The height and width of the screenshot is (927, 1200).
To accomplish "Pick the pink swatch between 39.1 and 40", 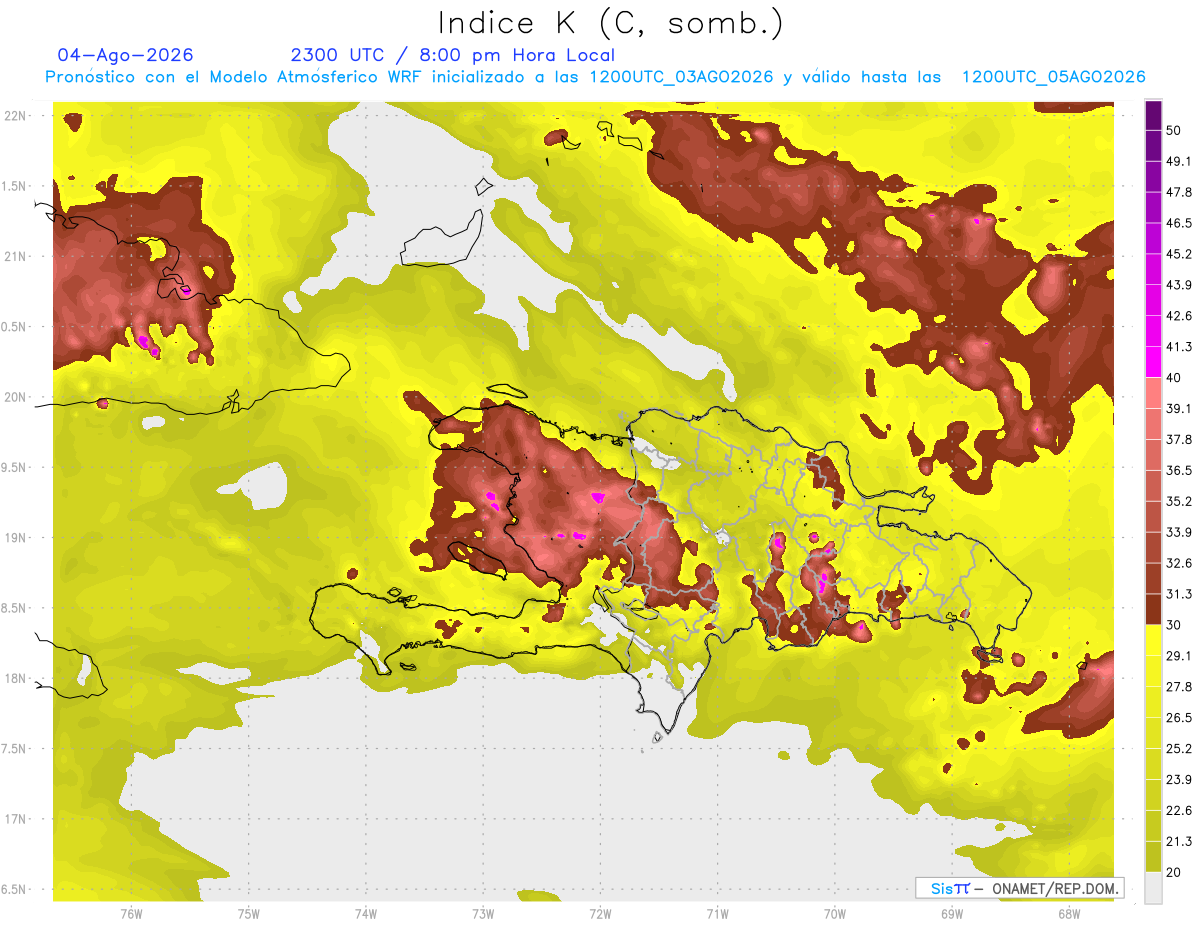I will coord(1153,393).
